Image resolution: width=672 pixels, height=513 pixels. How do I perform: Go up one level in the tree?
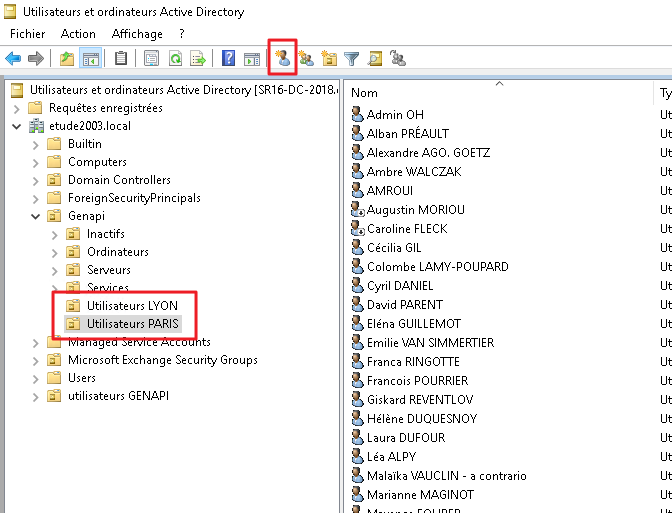(67, 58)
